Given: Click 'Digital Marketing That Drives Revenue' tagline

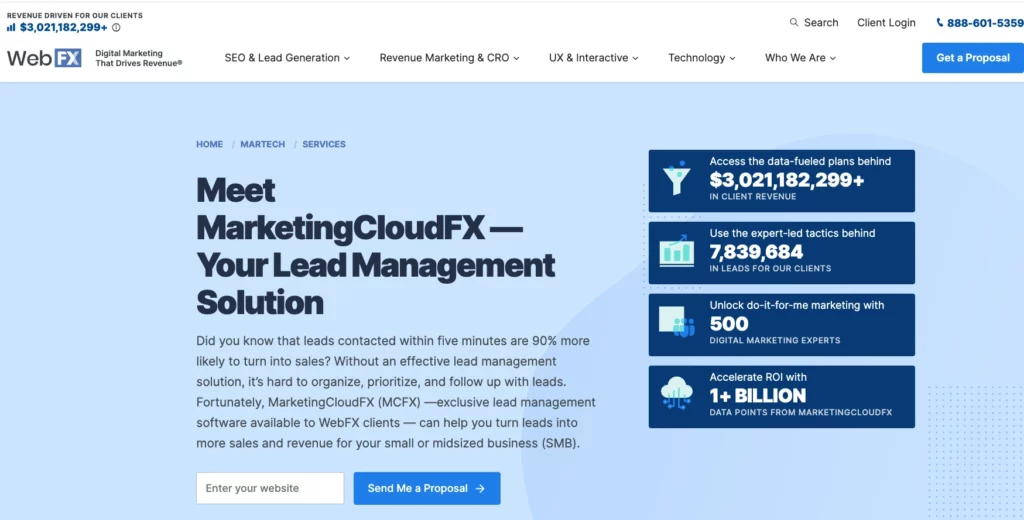Looking at the screenshot, I should coord(138,58).
